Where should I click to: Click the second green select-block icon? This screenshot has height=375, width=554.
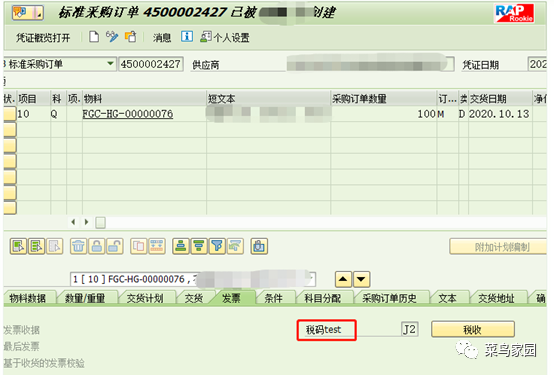36,246
